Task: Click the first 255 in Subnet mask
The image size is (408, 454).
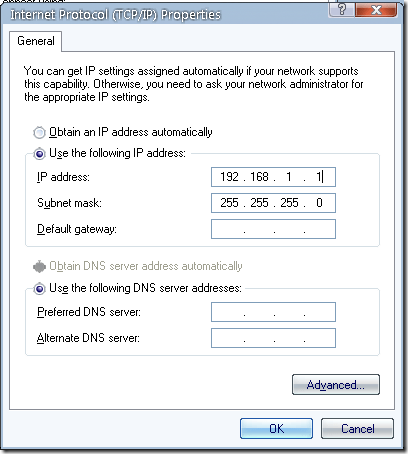Action: pos(229,203)
